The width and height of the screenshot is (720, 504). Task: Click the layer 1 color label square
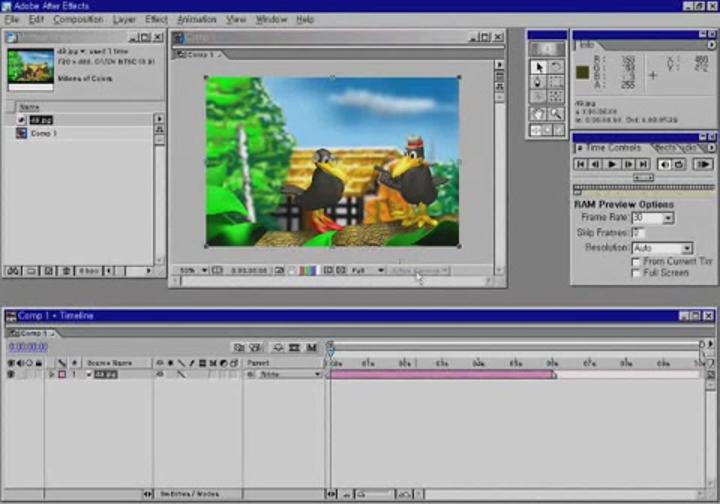coord(62,375)
